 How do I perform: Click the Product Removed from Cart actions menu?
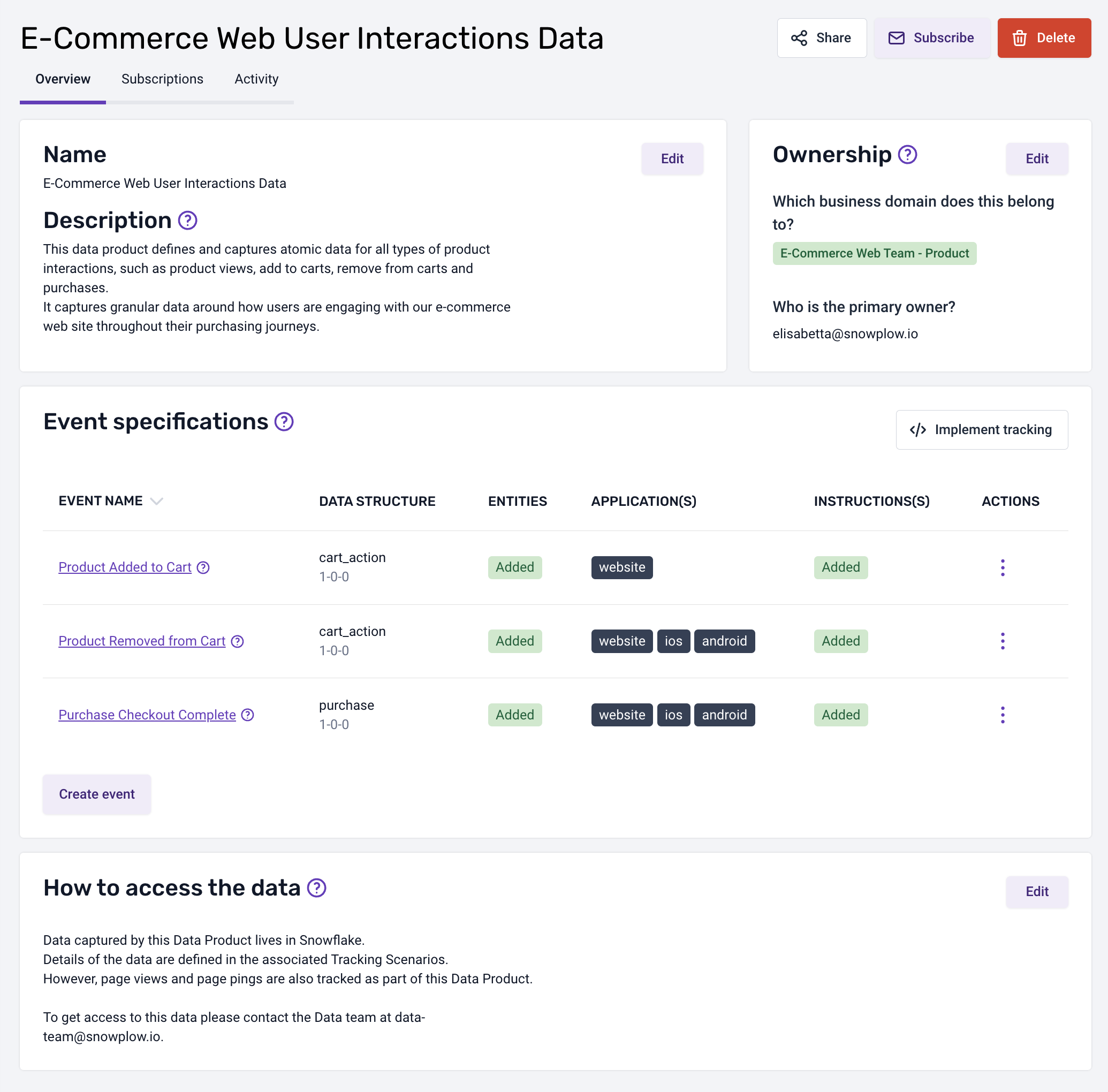1003,641
